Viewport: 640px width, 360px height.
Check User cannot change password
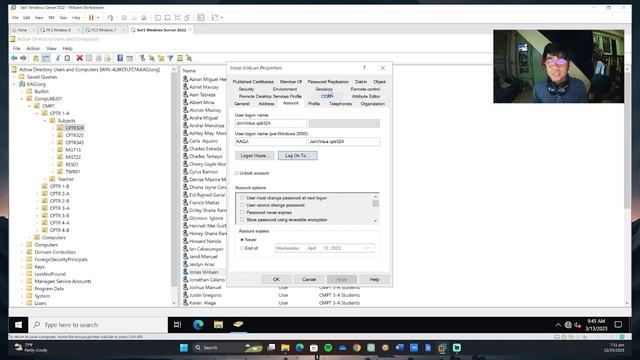pos(242,205)
